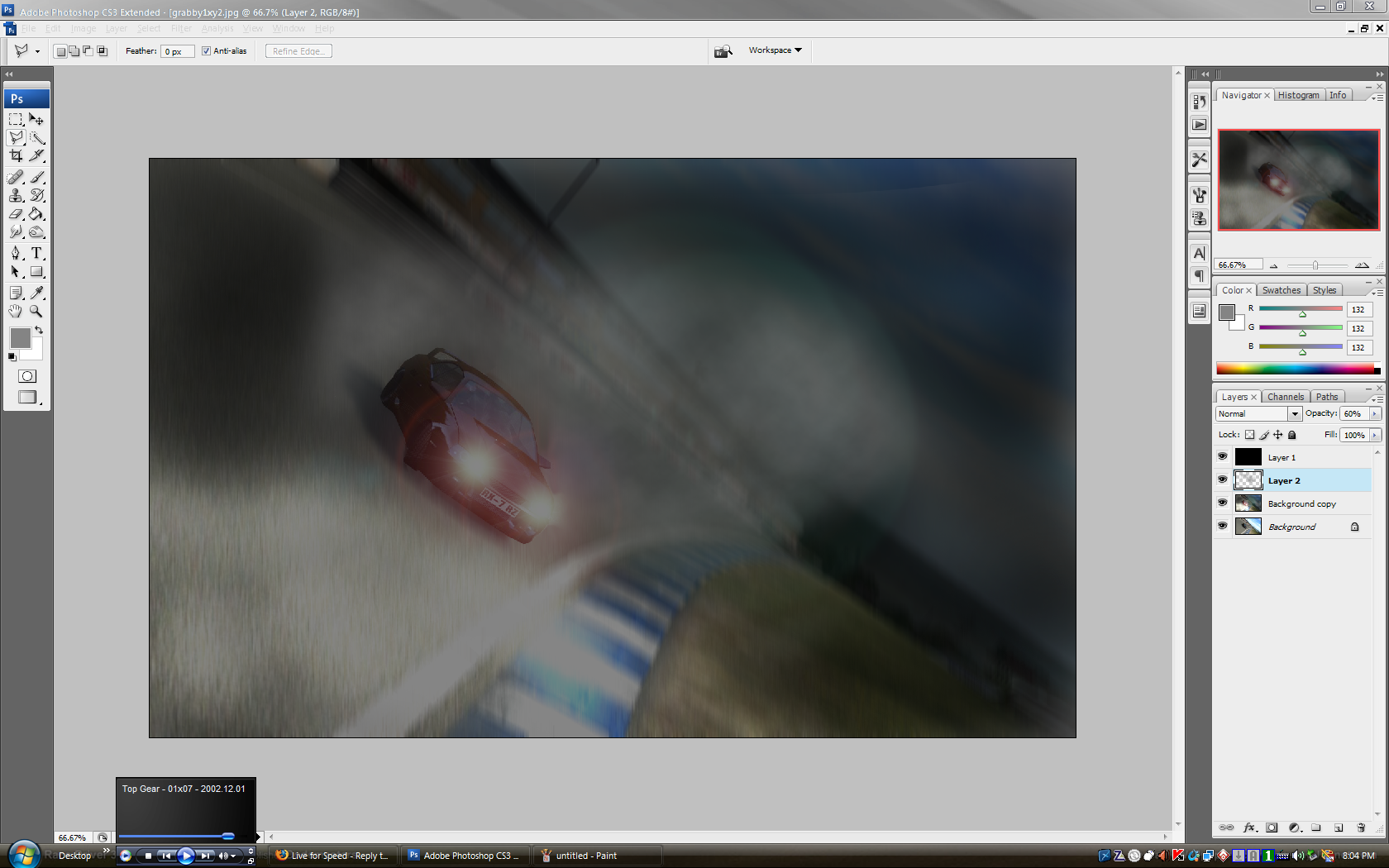
Task: Toggle Quick Mask mode
Action: 27,376
